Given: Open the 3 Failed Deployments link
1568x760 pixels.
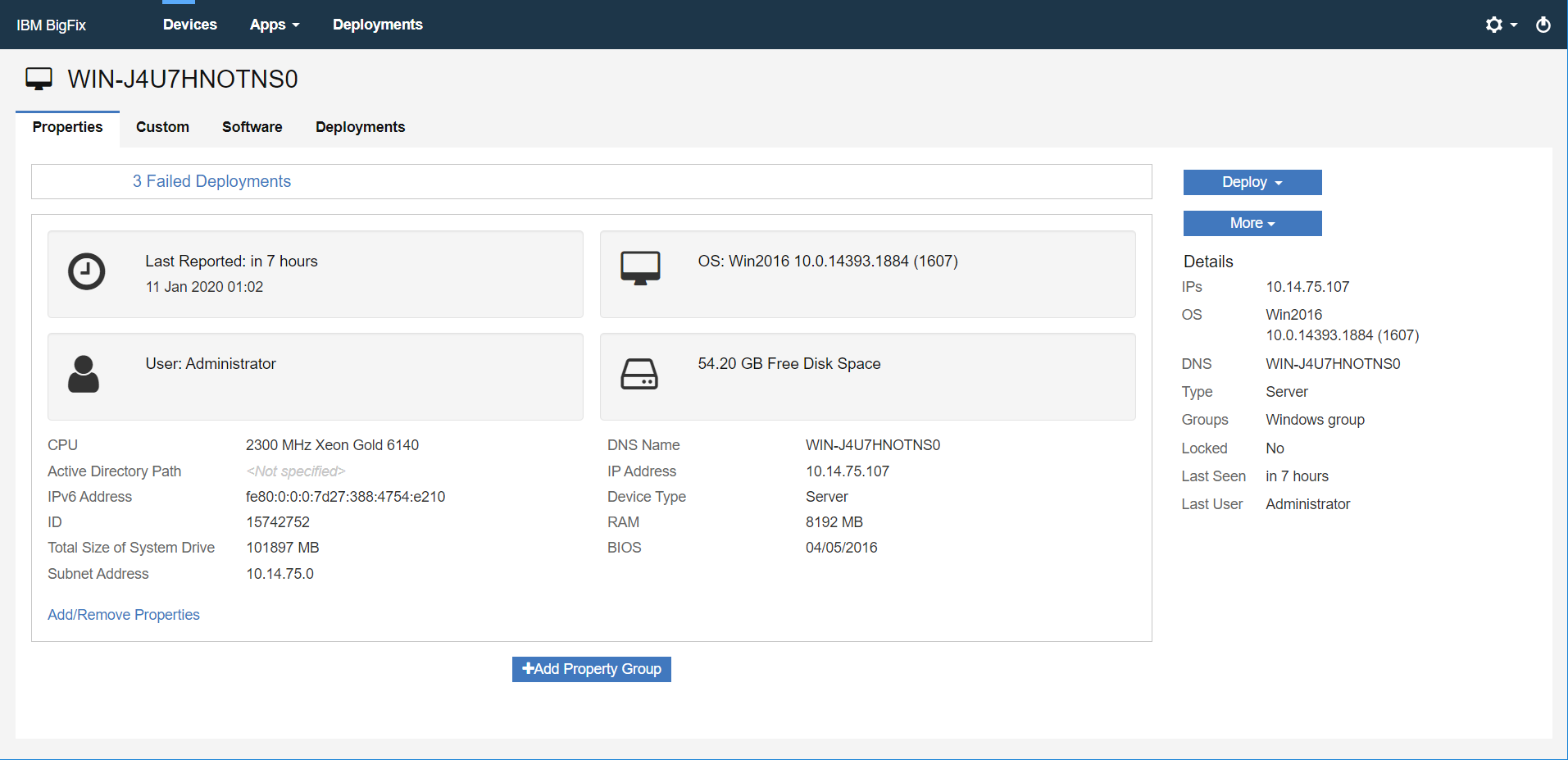Looking at the screenshot, I should pyautogui.click(x=211, y=181).
